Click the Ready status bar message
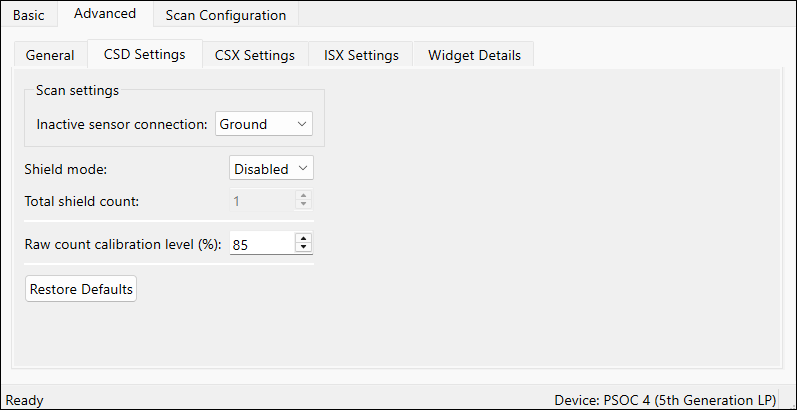The image size is (797, 410). pyautogui.click(x=24, y=400)
